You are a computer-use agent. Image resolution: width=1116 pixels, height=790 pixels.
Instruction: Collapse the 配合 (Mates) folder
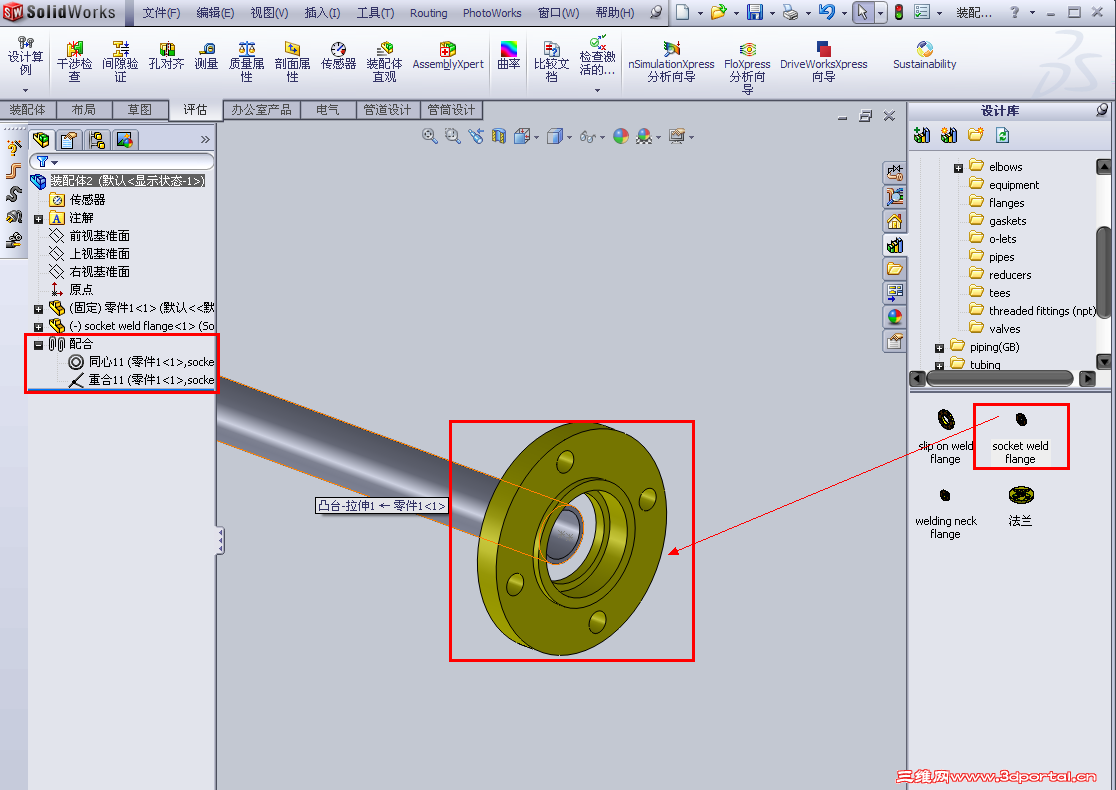click(38, 345)
